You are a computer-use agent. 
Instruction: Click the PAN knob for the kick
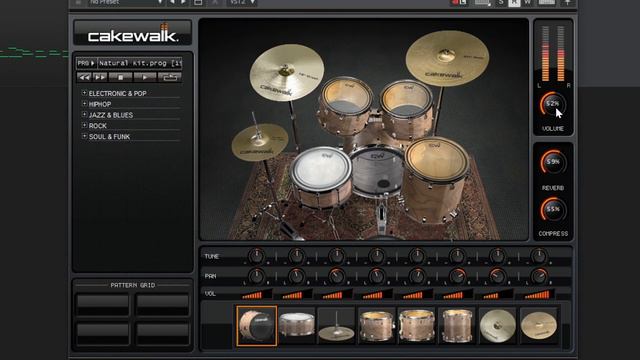click(256, 276)
